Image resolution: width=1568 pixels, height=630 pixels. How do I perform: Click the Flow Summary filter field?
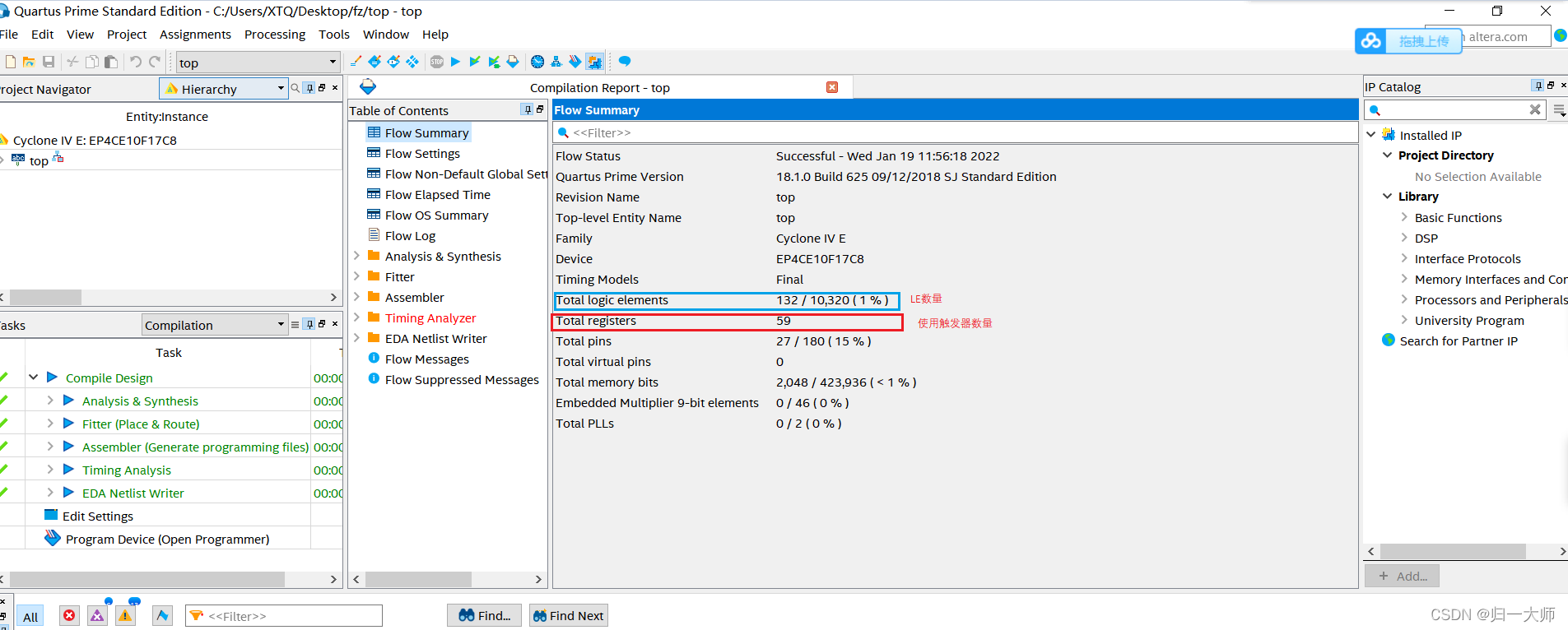tap(955, 132)
